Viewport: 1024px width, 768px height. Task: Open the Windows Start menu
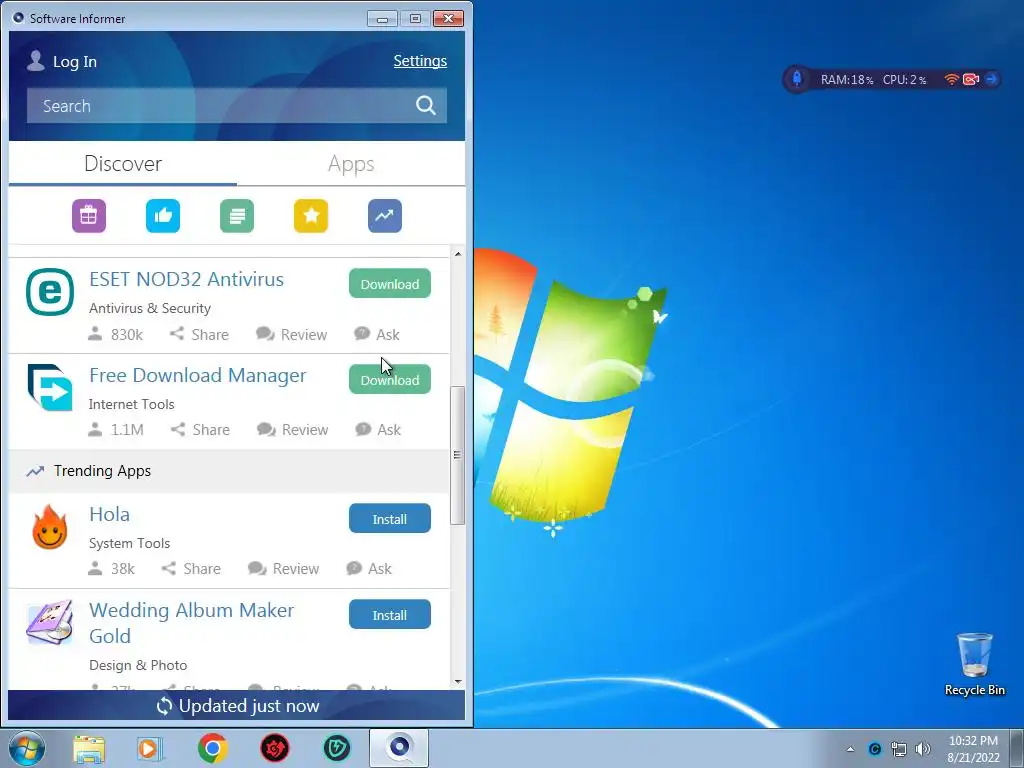(x=27, y=748)
